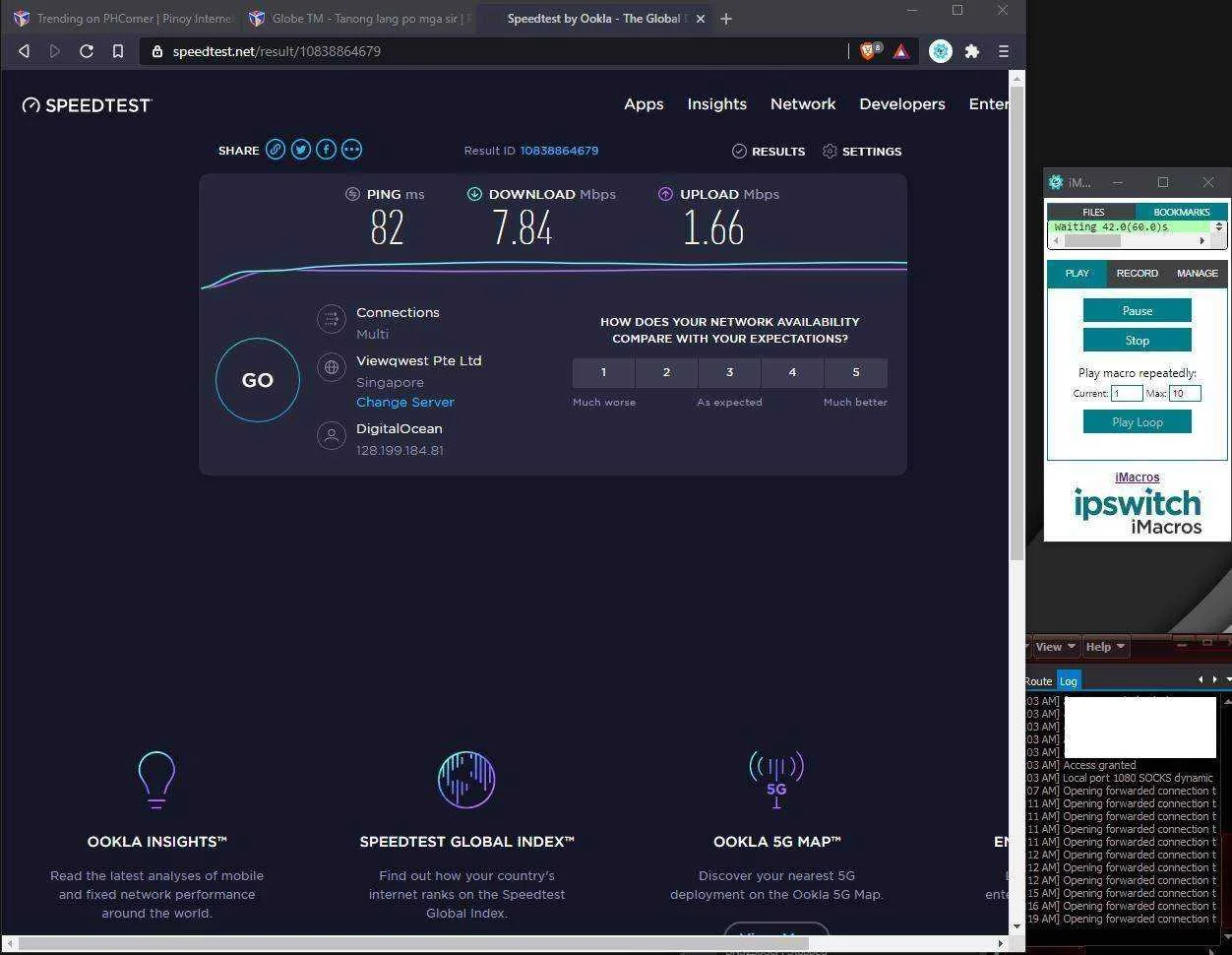
Task: Open Help dropdown in background window
Action: 1104,647
